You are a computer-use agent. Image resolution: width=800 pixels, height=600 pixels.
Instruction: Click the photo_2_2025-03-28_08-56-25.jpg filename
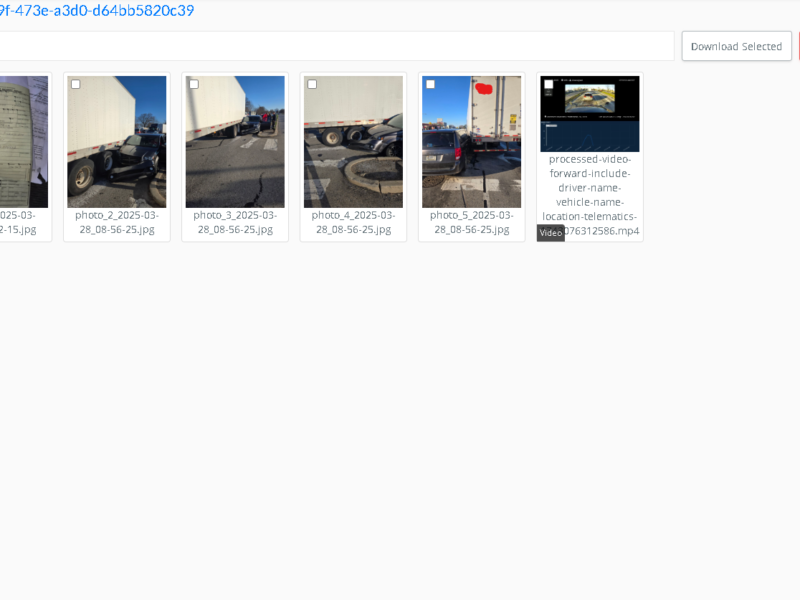pyautogui.click(x=117, y=222)
